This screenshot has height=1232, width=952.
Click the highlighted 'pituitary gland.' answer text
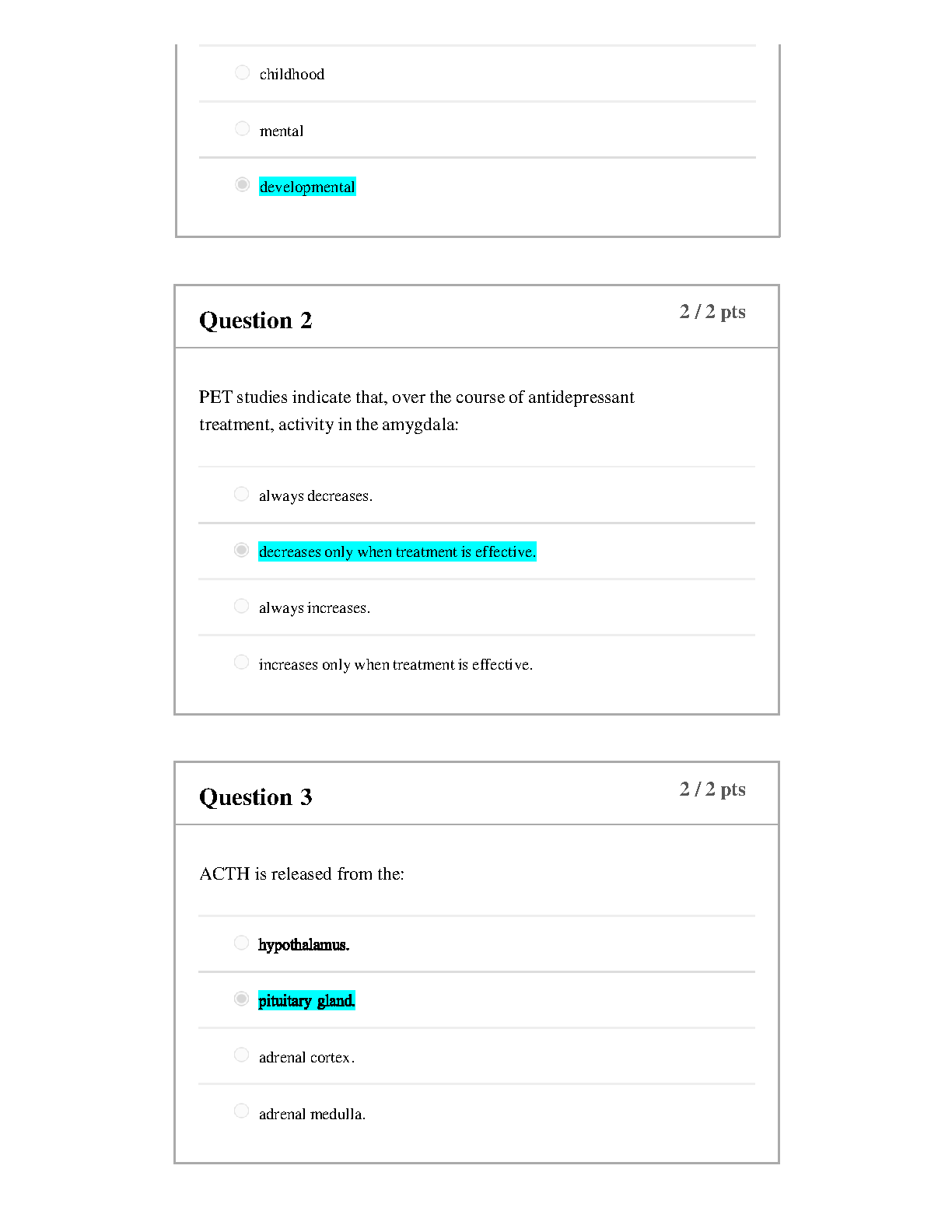click(x=306, y=1001)
